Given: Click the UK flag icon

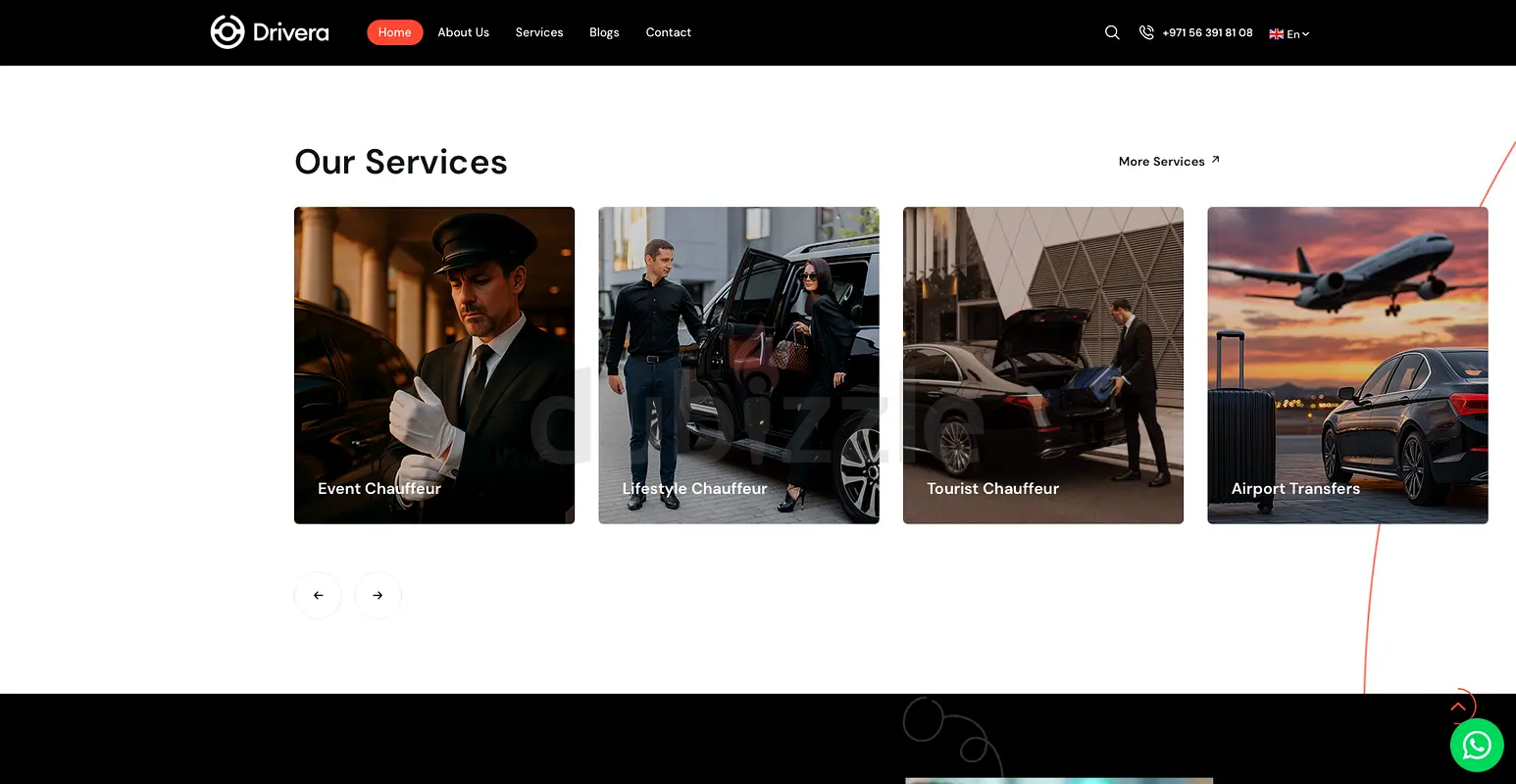Looking at the screenshot, I should [x=1276, y=34].
